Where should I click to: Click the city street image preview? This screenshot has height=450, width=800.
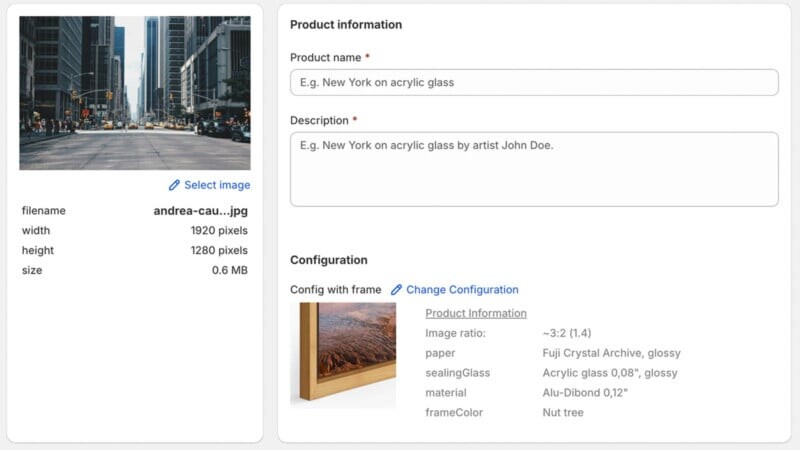point(135,92)
